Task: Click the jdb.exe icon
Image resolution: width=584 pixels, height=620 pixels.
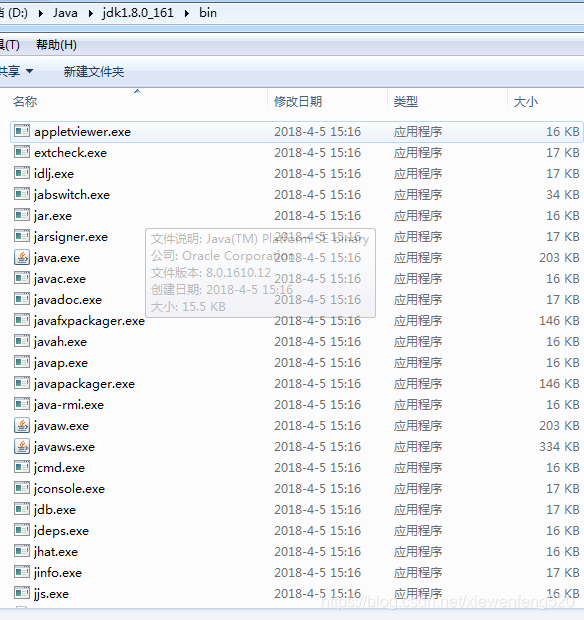Action: [22, 509]
